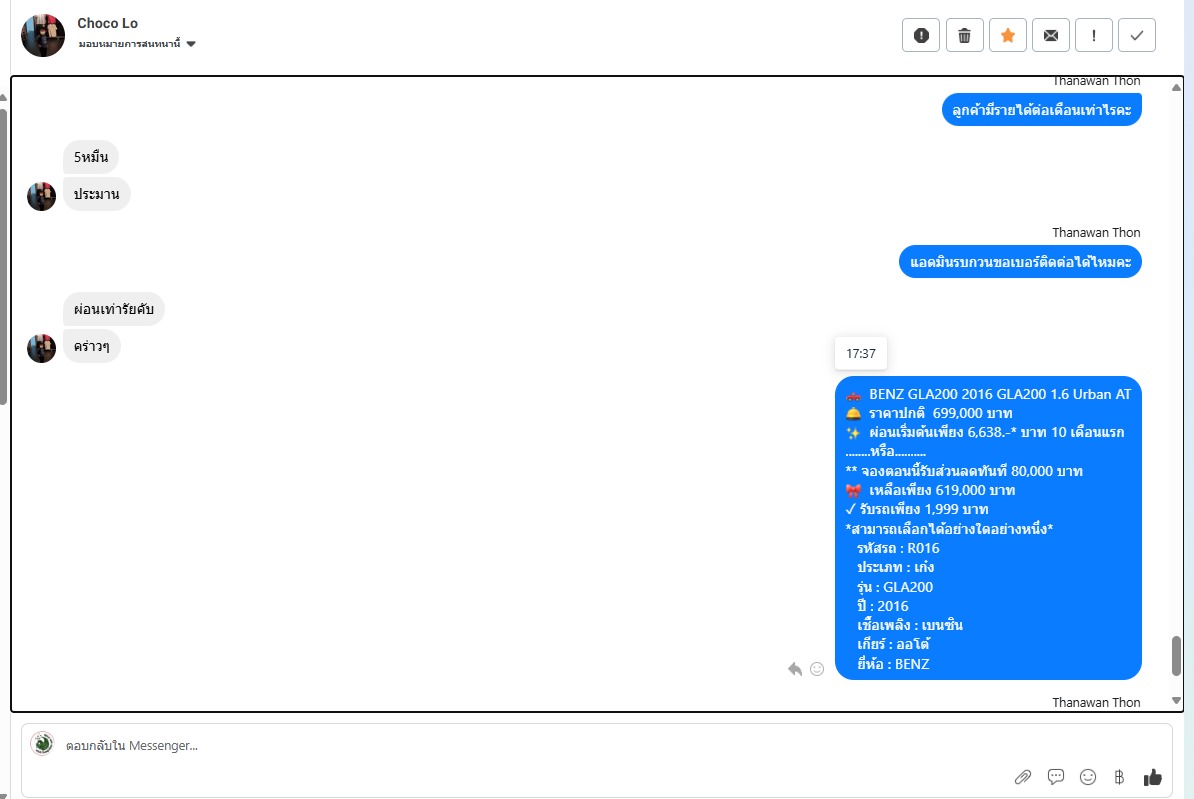Delete conversation using trash icon
Viewport: 1194px width, 799px height.
(x=964, y=35)
